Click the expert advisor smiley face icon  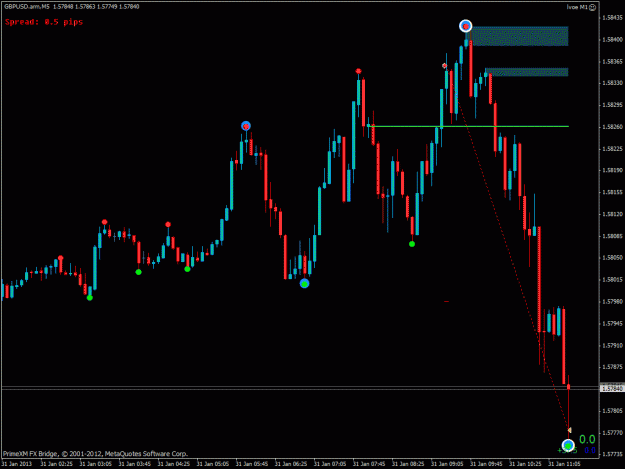pos(593,7)
